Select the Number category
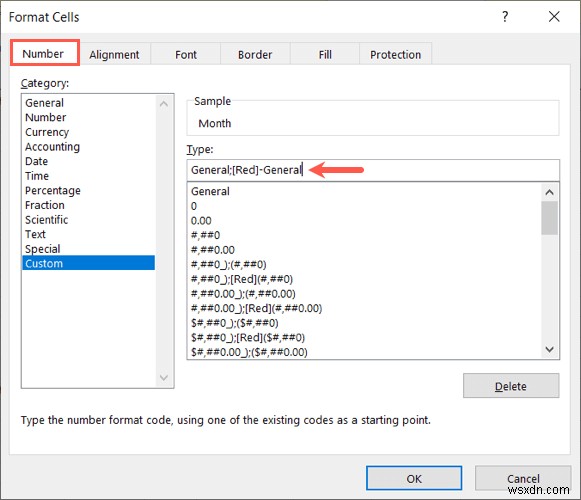Image resolution: width=581 pixels, height=500 pixels. [89, 117]
